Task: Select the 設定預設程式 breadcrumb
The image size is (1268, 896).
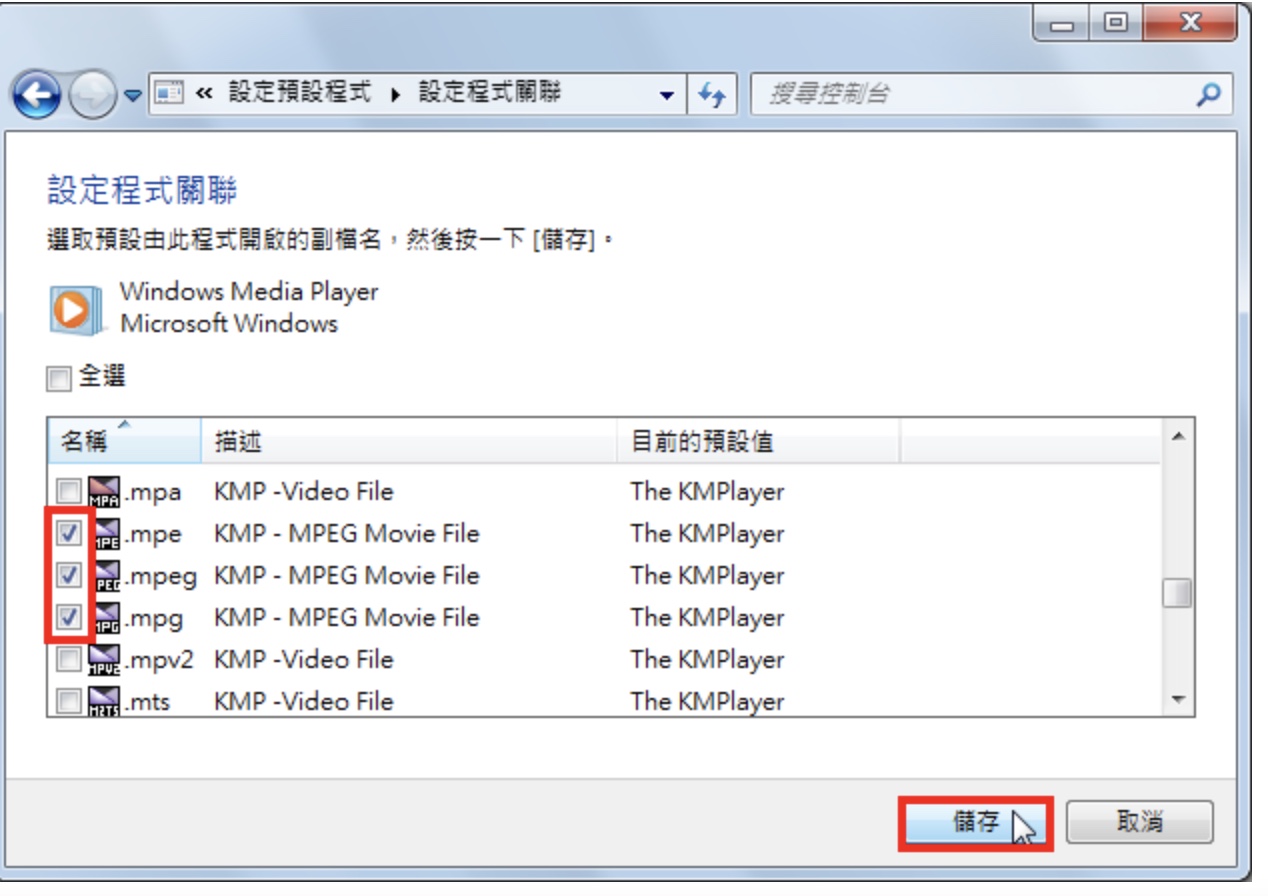Action: 300,94
